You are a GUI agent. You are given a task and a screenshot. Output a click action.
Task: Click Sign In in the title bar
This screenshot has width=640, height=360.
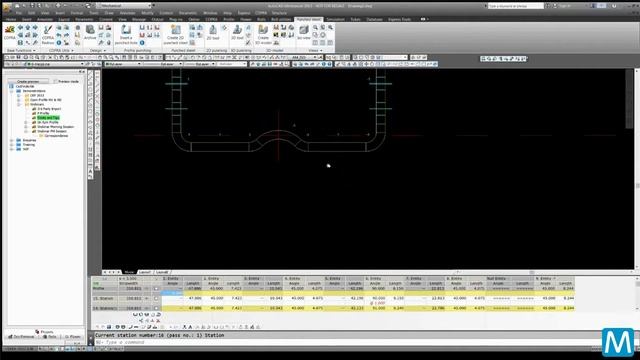(565, 6)
